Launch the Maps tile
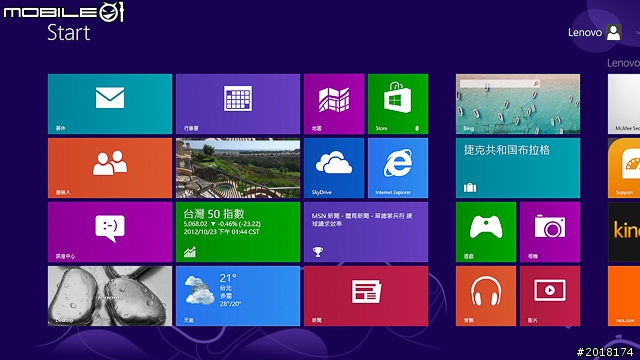Image resolution: width=640 pixels, height=360 pixels. tap(334, 104)
